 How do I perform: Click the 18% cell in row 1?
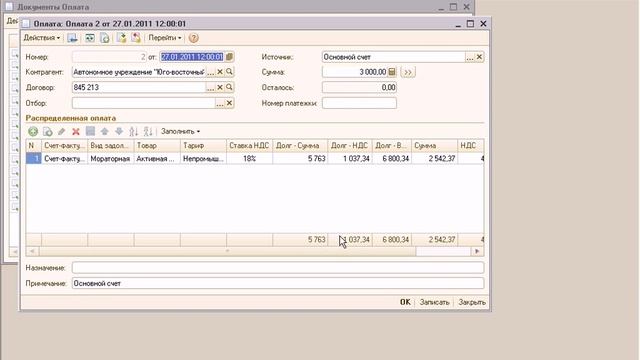pyautogui.click(x=249, y=158)
